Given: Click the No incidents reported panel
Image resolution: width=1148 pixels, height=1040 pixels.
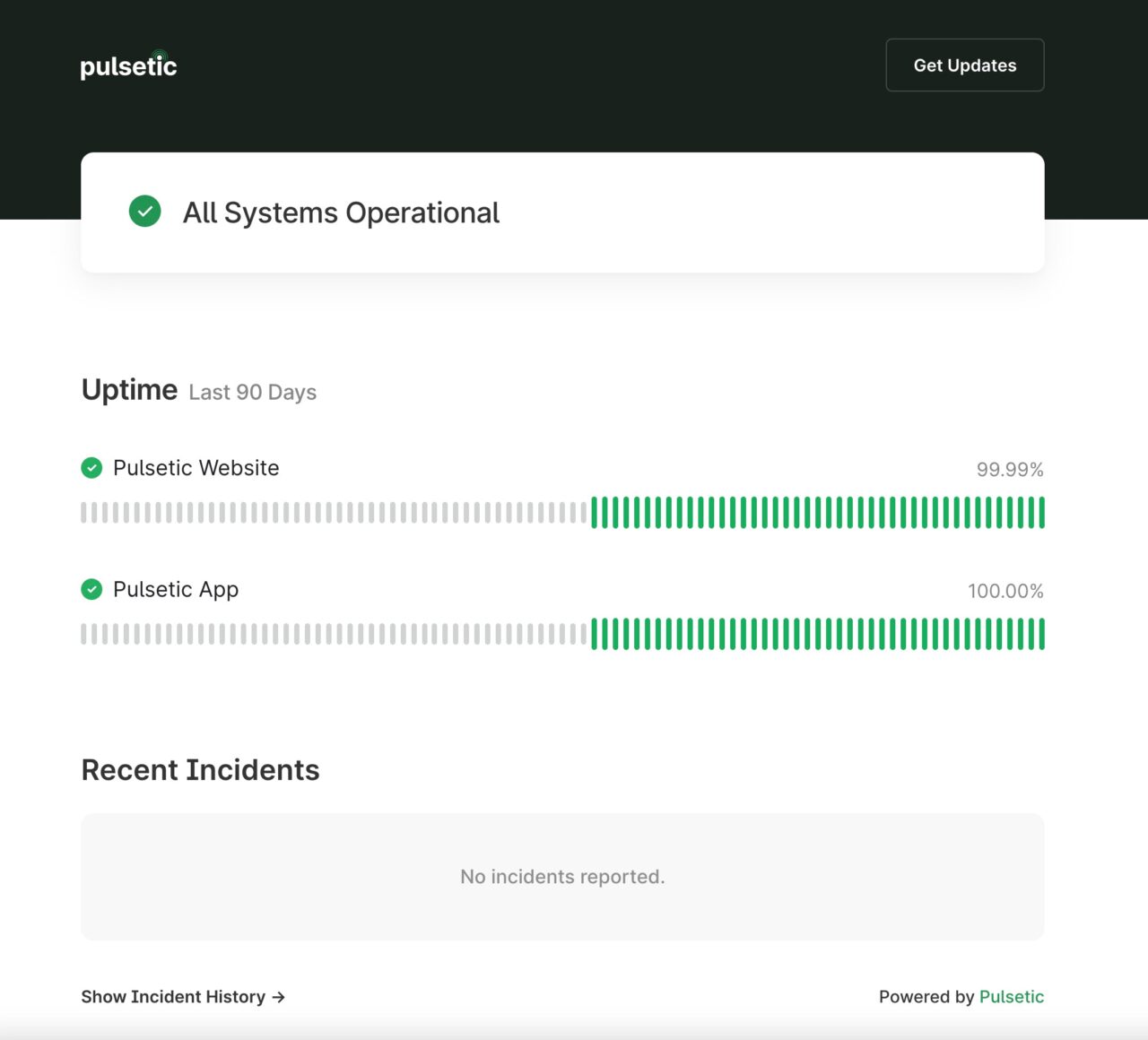Looking at the screenshot, I should coord(562,876).
